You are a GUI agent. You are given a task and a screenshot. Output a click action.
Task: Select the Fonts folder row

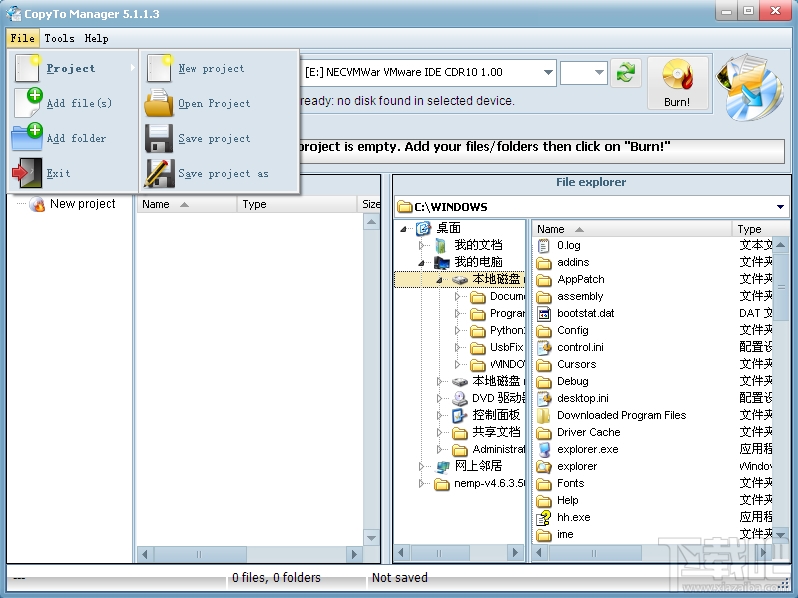(570, 483)
